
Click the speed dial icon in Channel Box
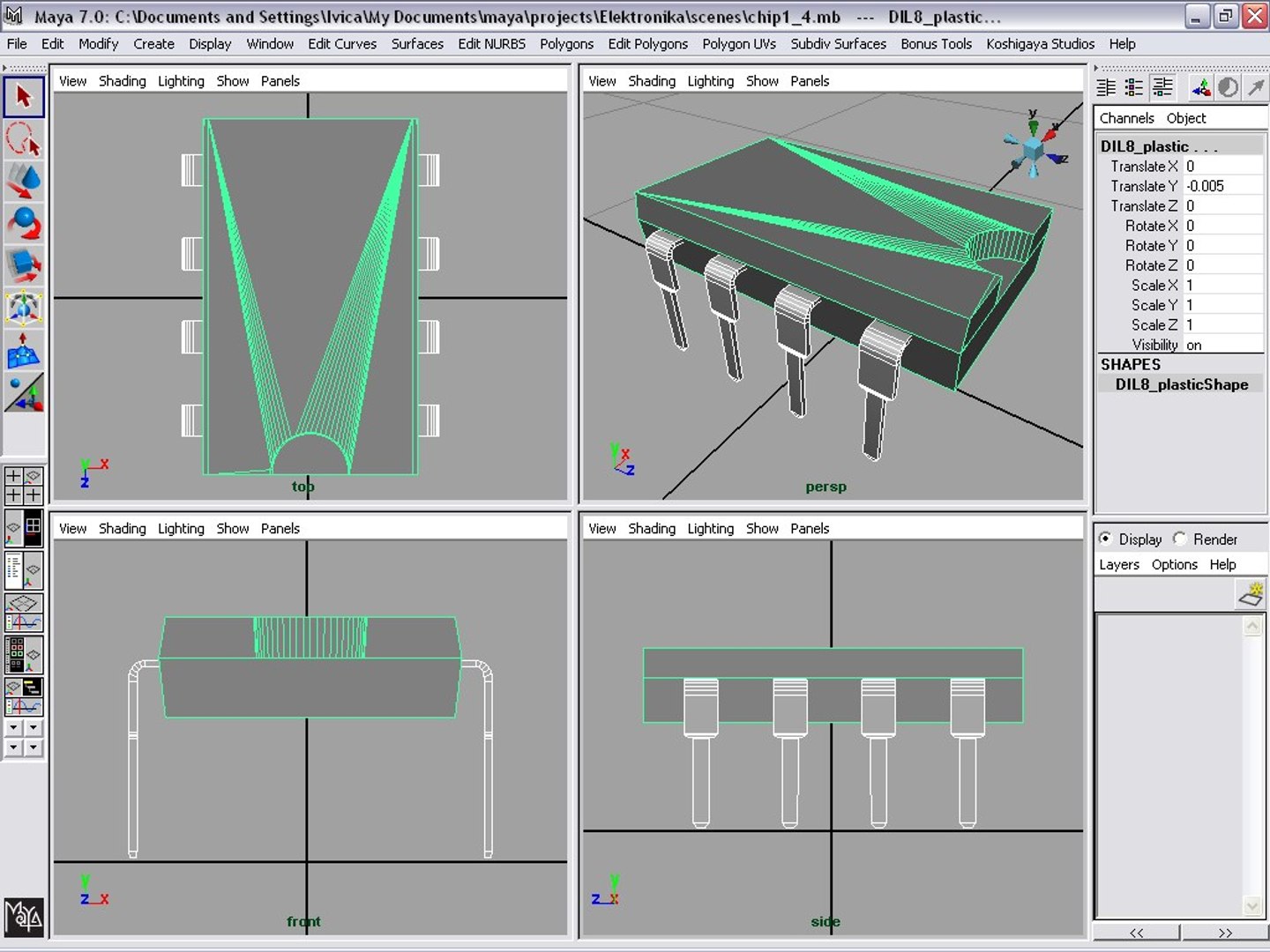(x=1228, y=87)
